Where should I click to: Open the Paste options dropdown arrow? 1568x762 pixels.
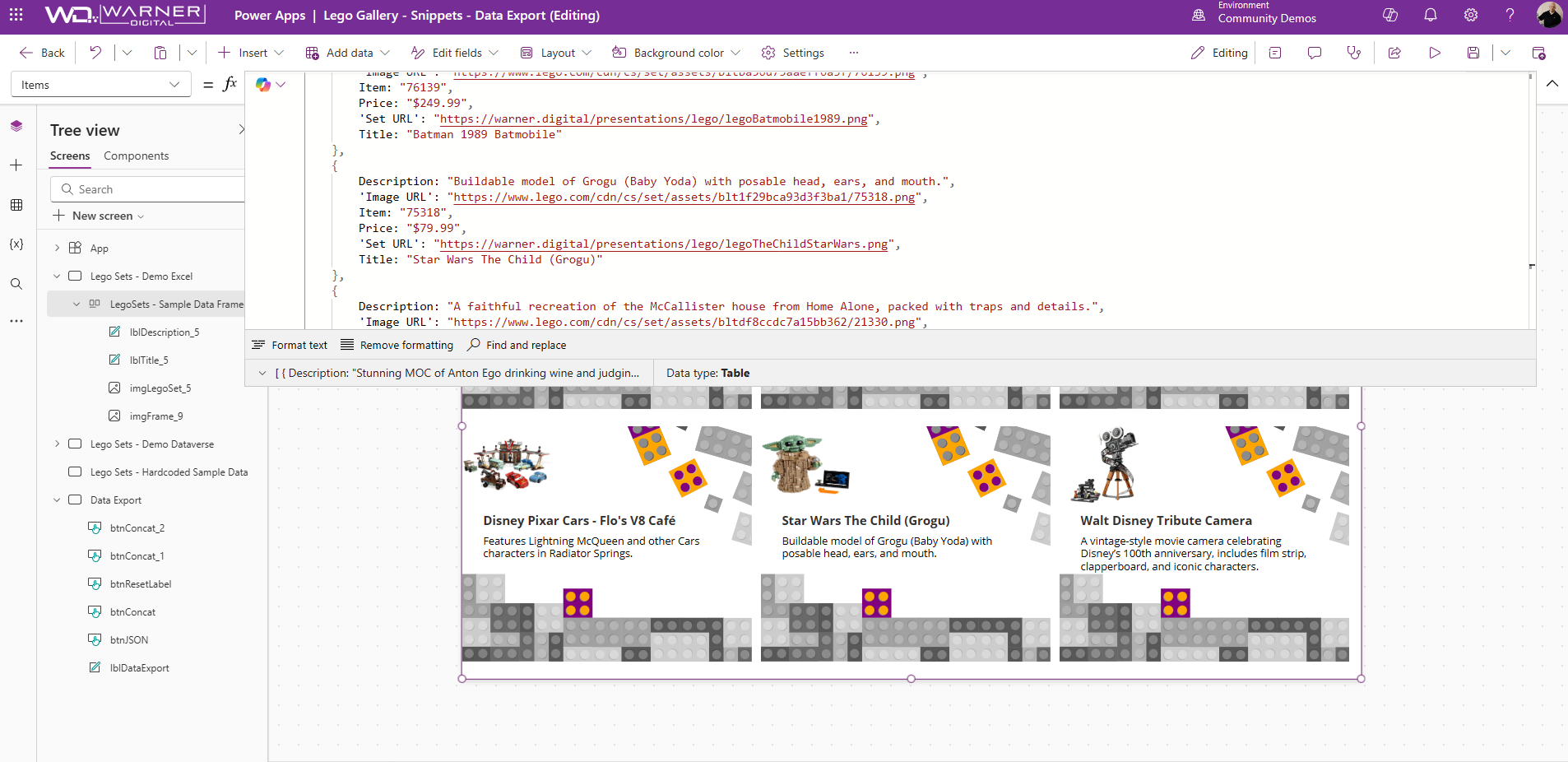point(192,53)
